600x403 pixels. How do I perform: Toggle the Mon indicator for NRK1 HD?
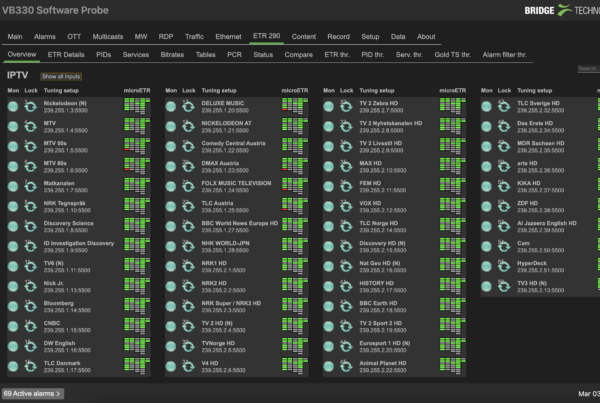[171, 266]
